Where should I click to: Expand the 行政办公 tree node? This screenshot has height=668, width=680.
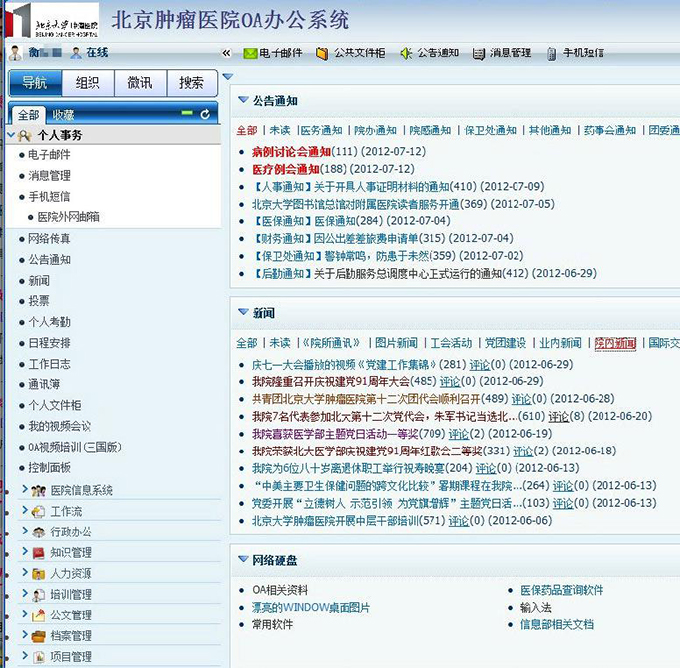[25, 530]
